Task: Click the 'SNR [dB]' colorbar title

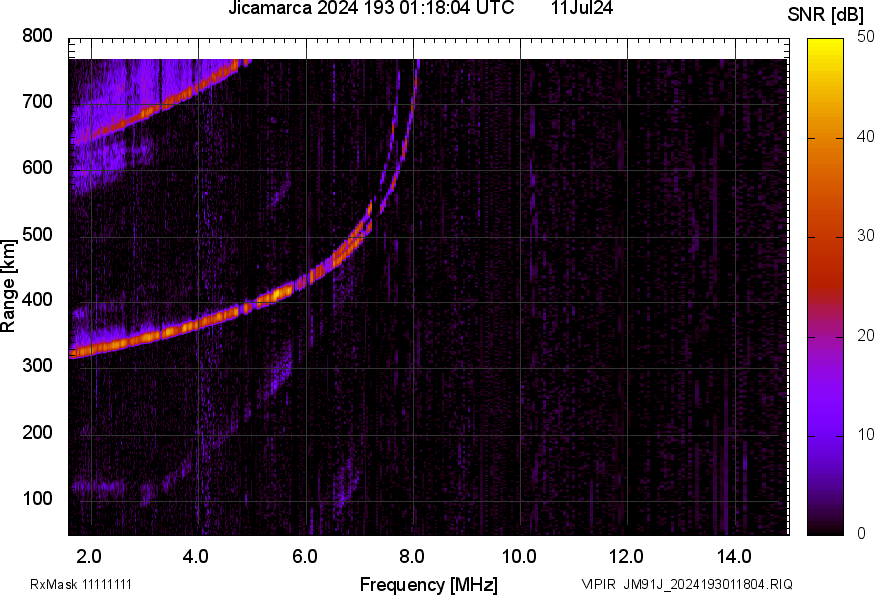Action: (826, 15)
